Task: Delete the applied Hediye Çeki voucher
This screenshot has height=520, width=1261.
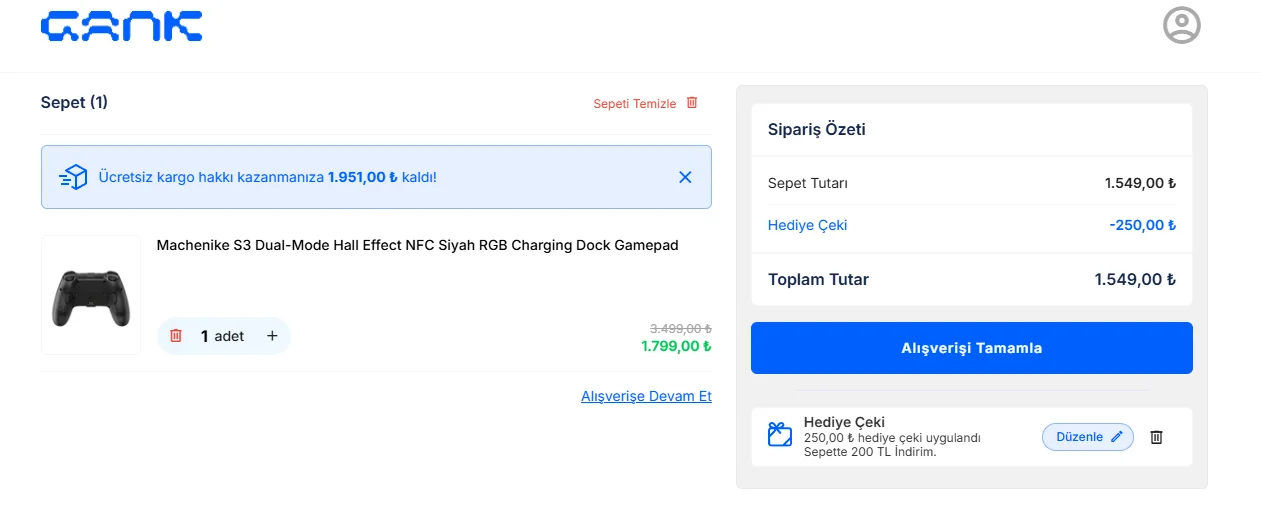Action: pyautogui.click(x=1156, y=437)
